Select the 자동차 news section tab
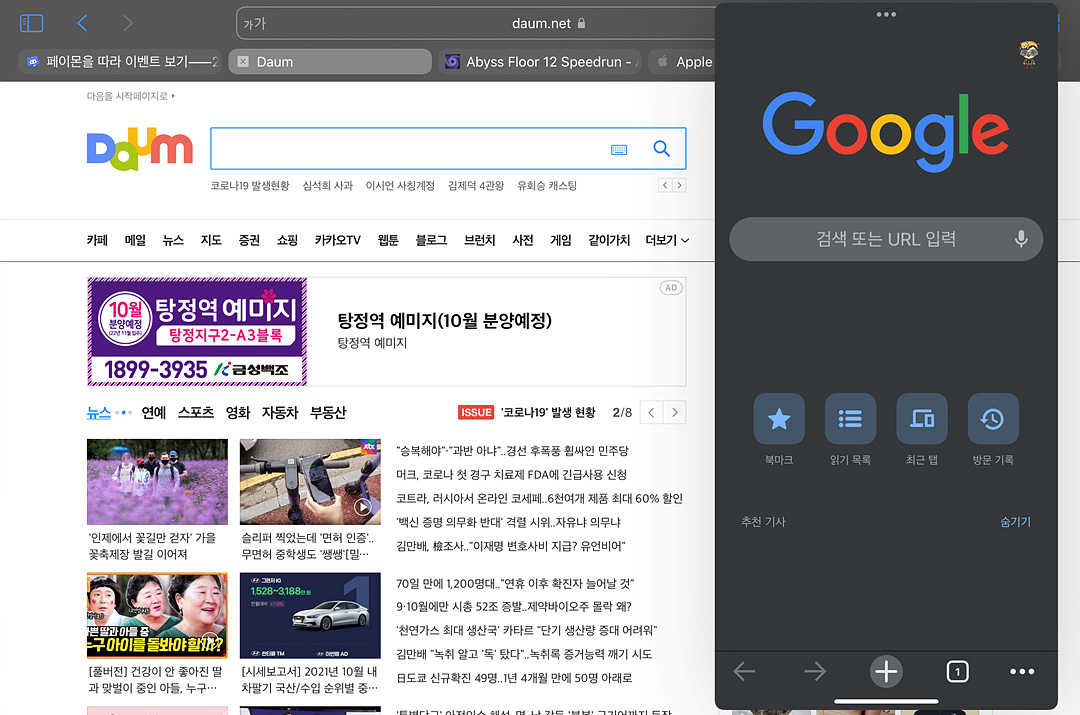This screenshot has height=715, width=1080. (280, 412)
